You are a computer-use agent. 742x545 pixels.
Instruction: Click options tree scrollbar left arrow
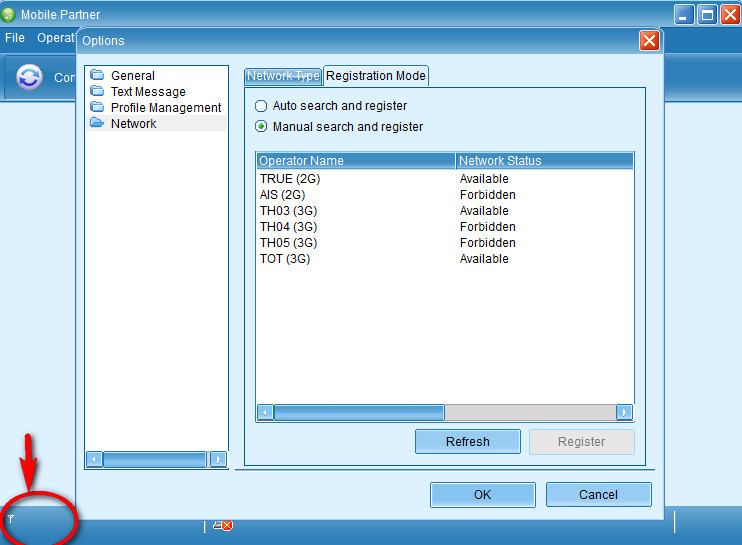[x=94, y=459]
